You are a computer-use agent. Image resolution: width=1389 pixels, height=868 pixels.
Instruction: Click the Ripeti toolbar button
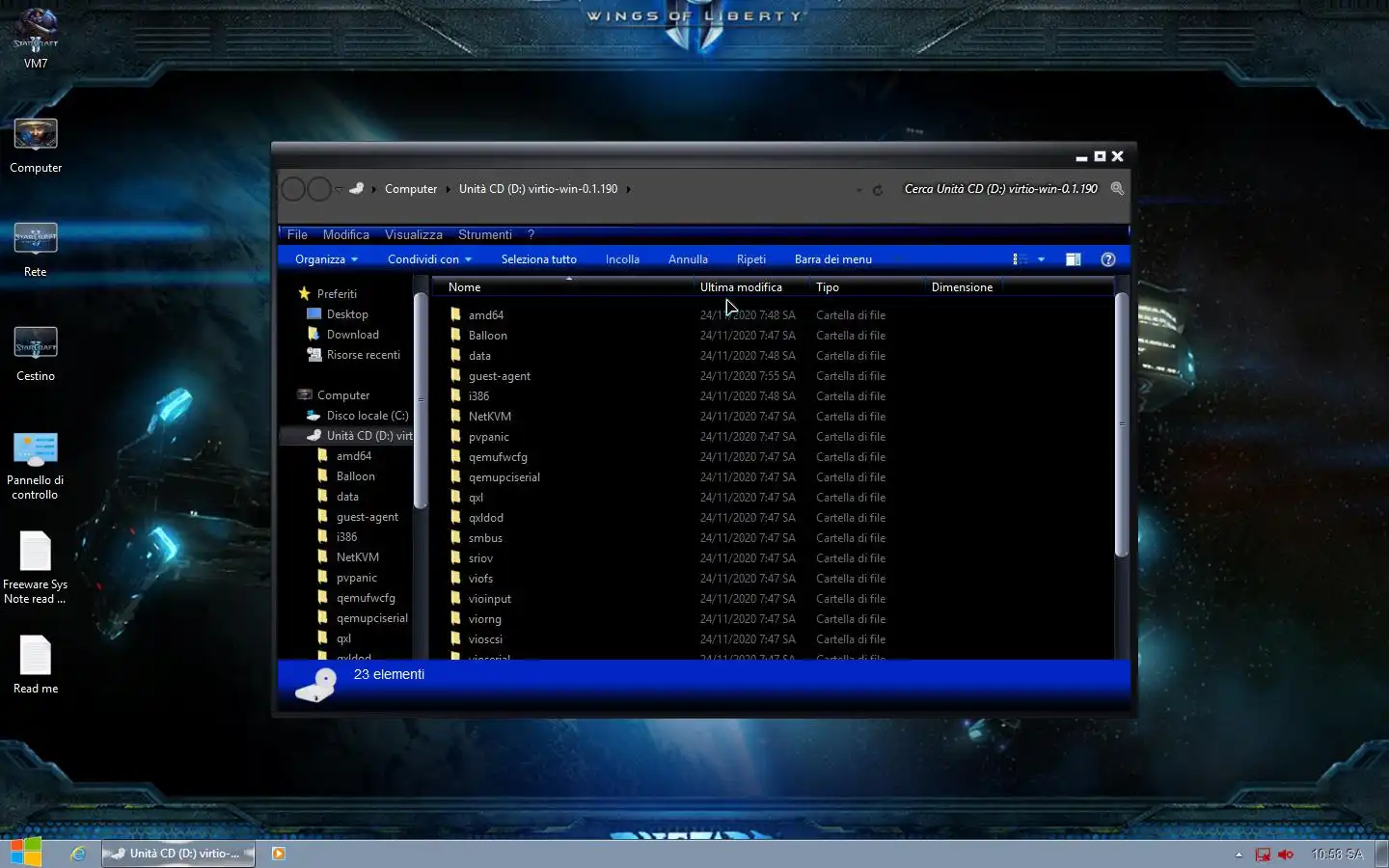click(x=751, y=259)
